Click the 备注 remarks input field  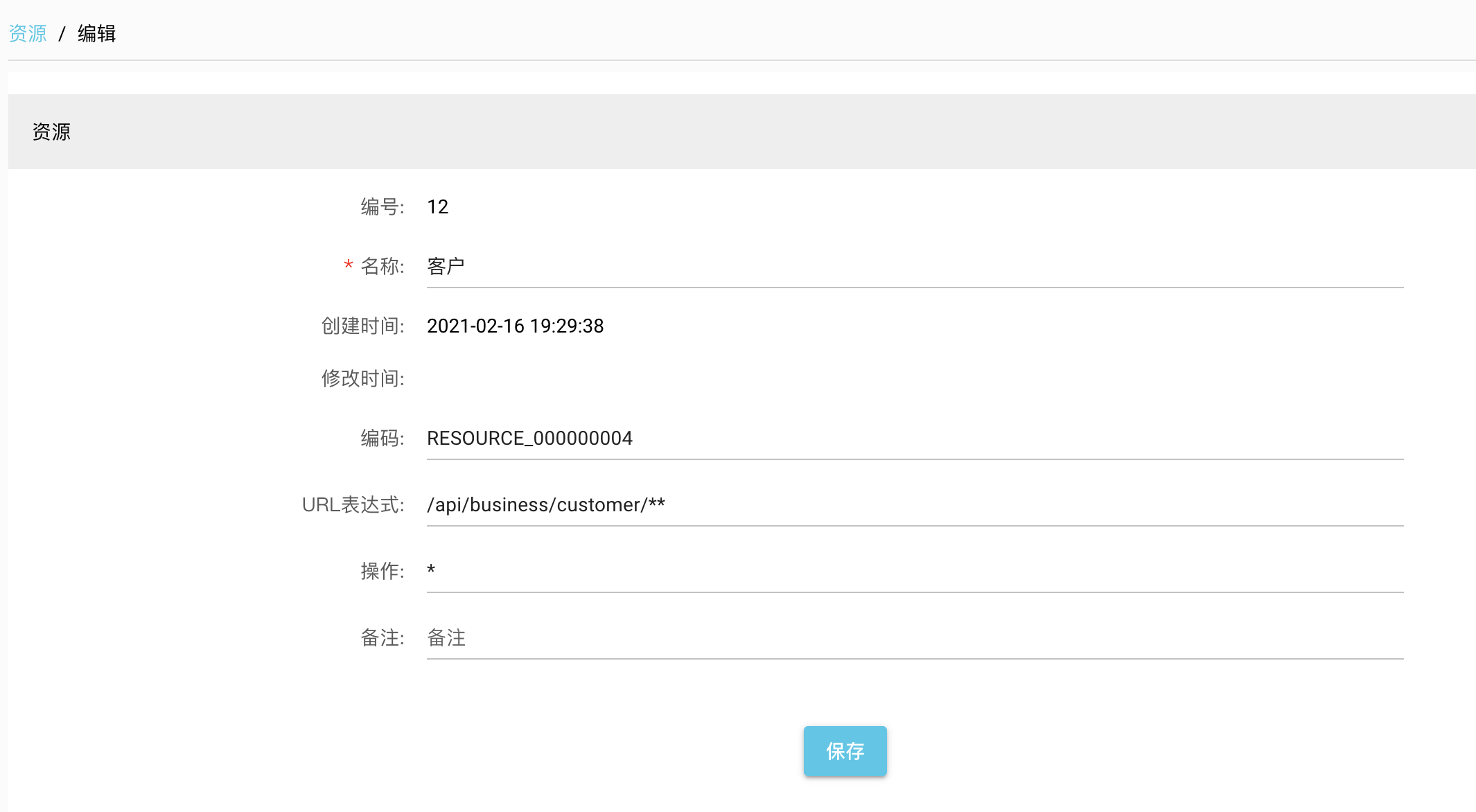coord(915,638)
